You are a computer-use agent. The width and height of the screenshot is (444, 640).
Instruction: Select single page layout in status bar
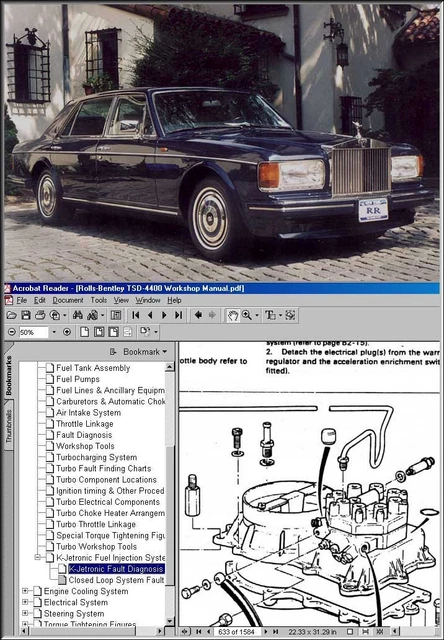(350, 632)
